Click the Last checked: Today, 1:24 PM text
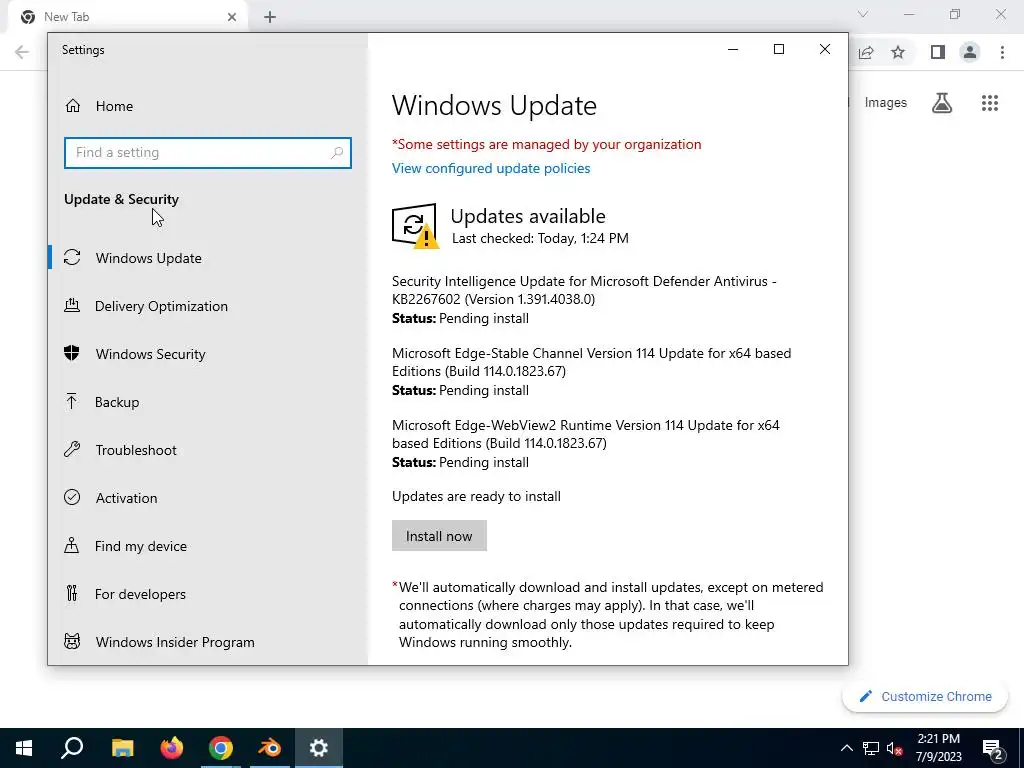Screen dimensions: 1024x768 [540, 238]
